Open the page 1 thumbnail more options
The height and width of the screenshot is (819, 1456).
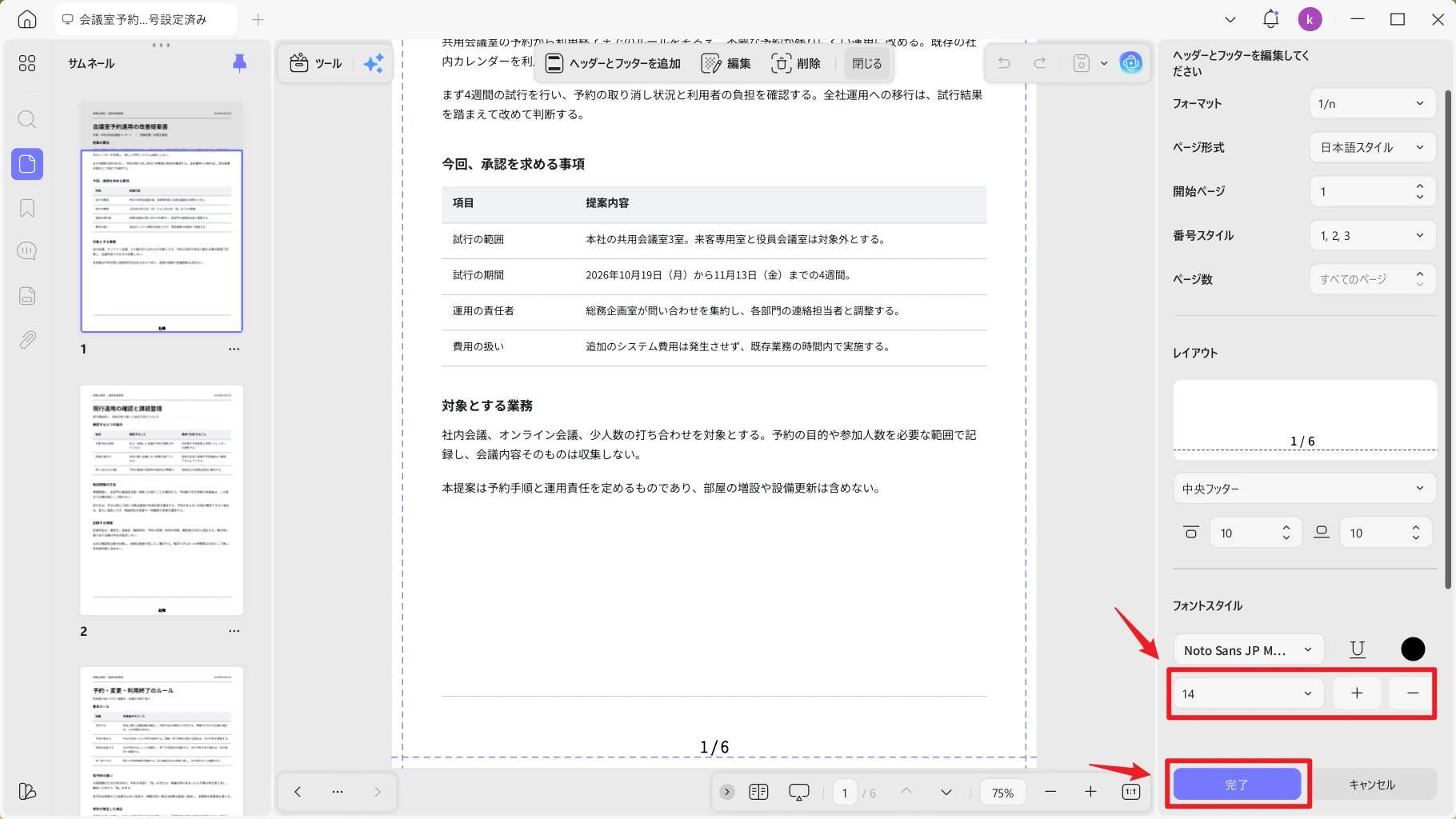tap(234, 349)
